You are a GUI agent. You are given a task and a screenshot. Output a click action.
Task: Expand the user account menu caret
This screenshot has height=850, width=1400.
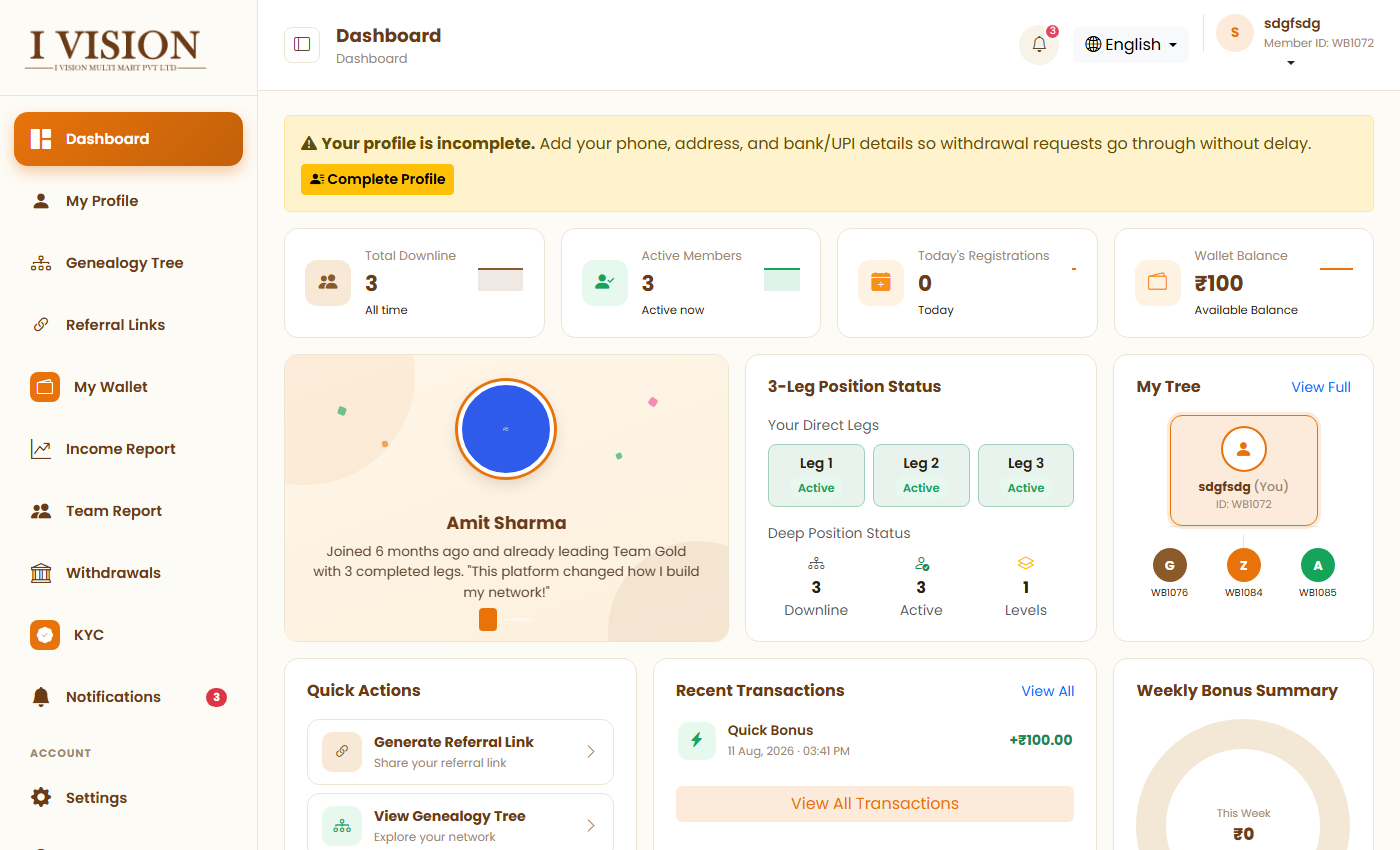point(1290,63)
